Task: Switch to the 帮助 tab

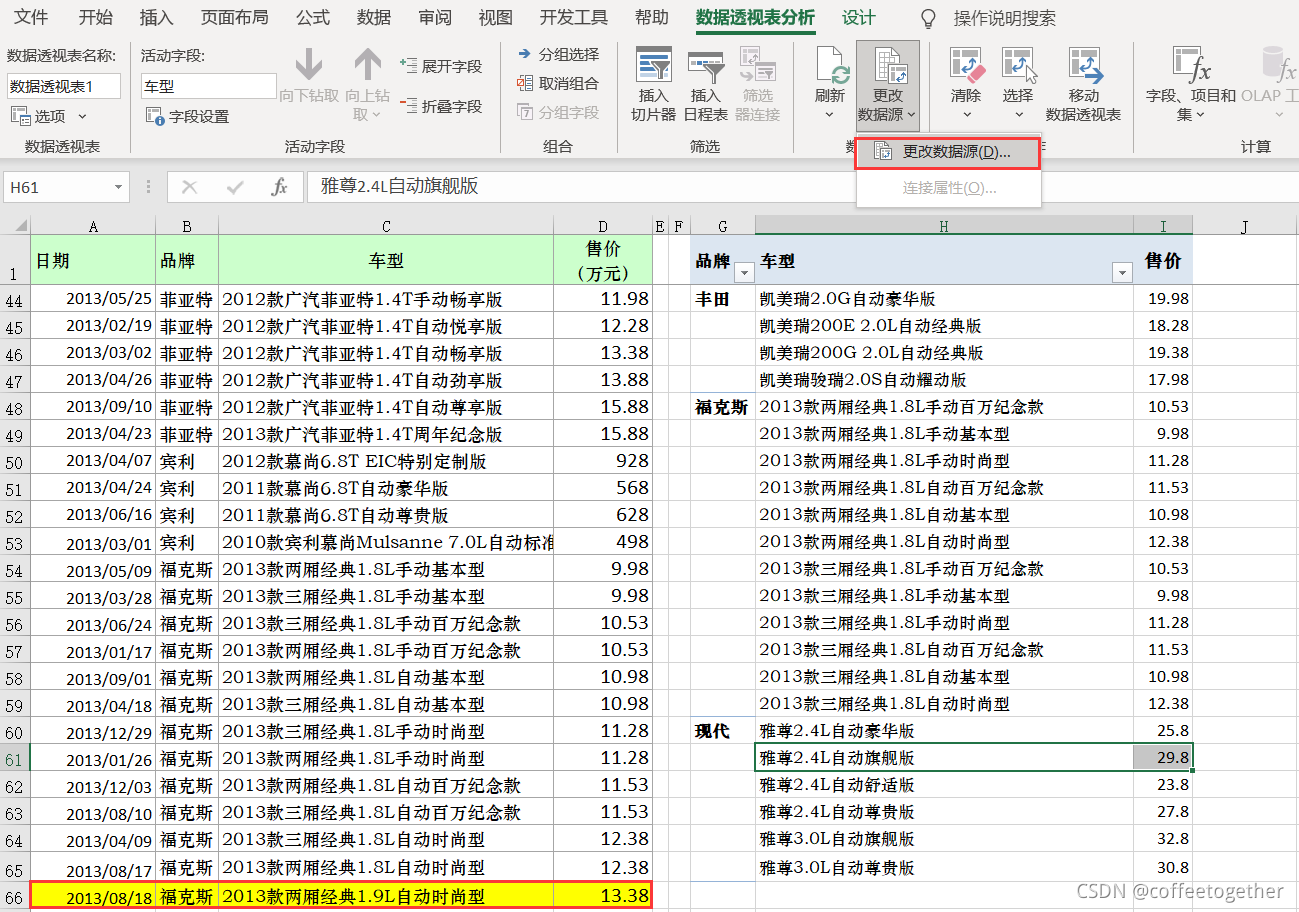Action: (x=652, y=18)
